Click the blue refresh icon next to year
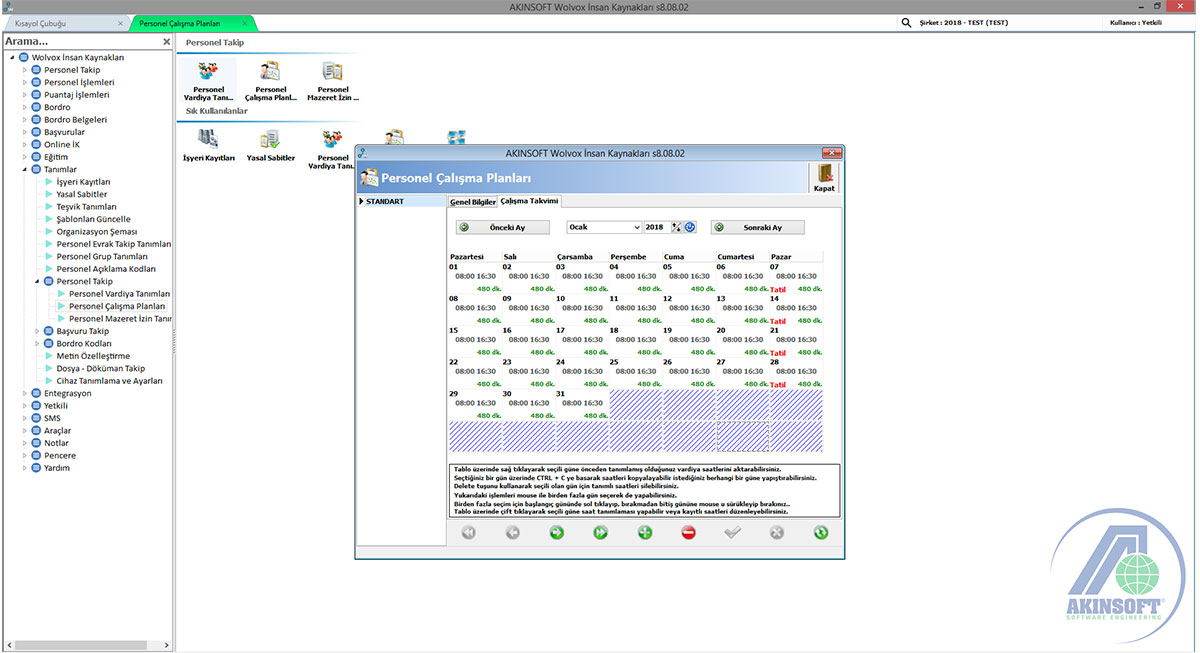Viewport: 1200px width, 653px height. 690,227
